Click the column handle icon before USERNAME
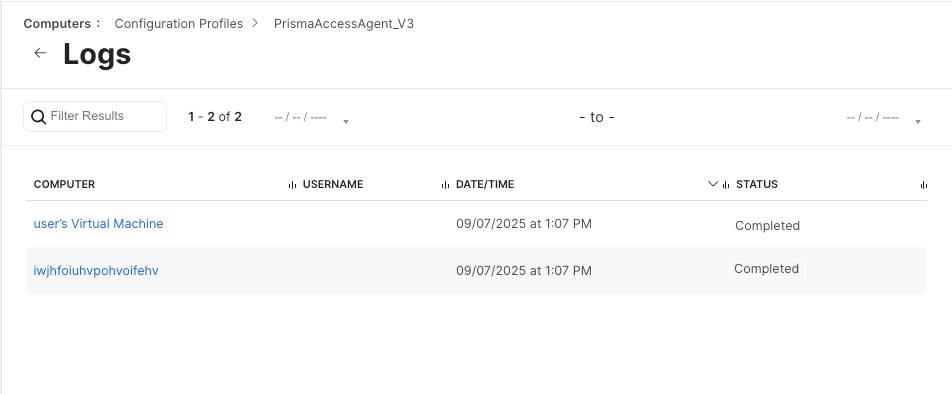Image resolution: width=952 pixels, height=394 pixels. point(292,185)
